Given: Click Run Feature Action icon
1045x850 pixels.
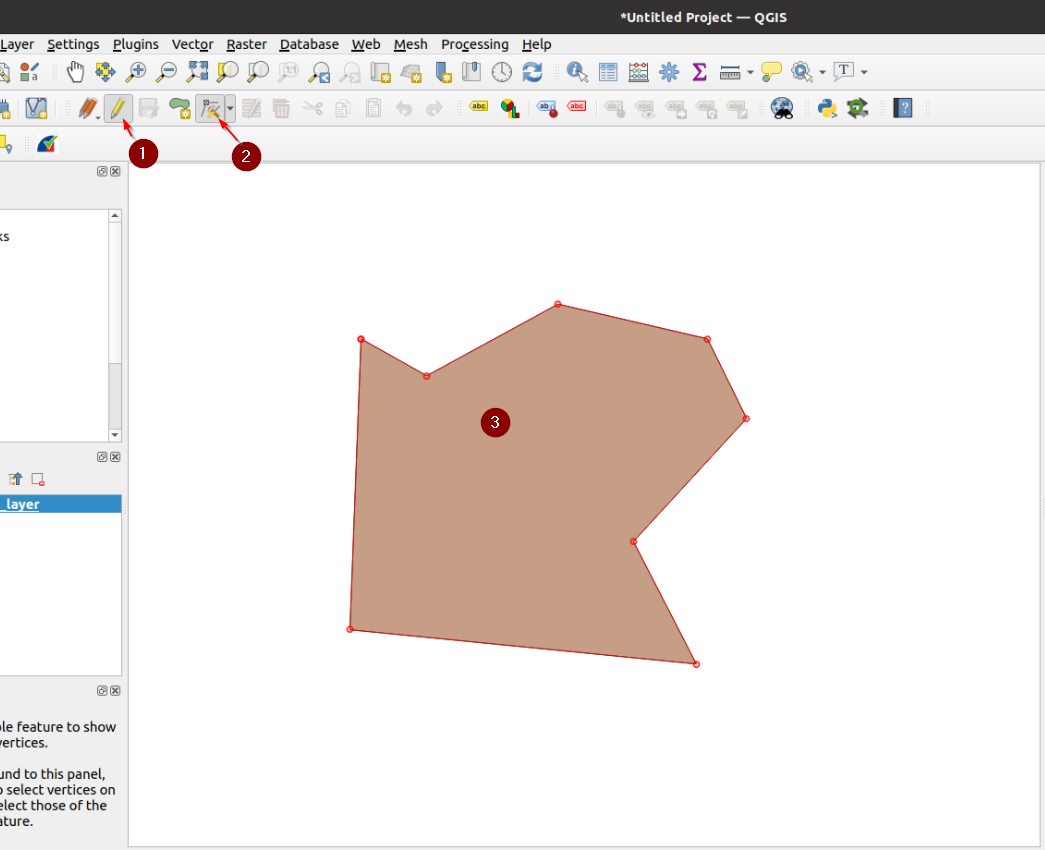Looking at the screenshot, I should tap(802, 71).
